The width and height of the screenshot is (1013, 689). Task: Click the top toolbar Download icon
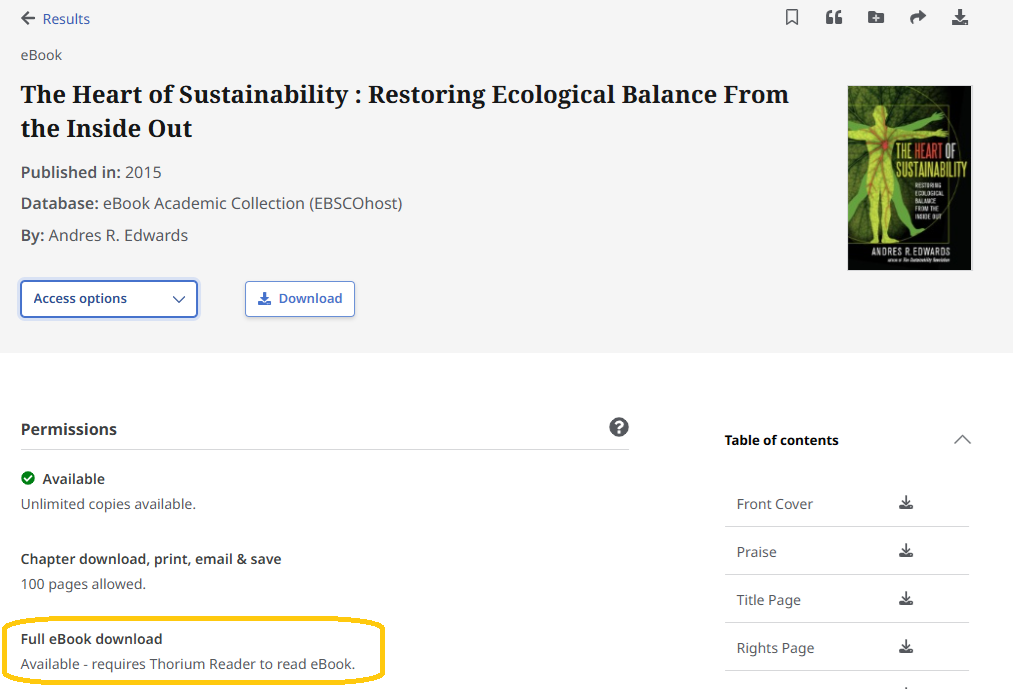960,17
